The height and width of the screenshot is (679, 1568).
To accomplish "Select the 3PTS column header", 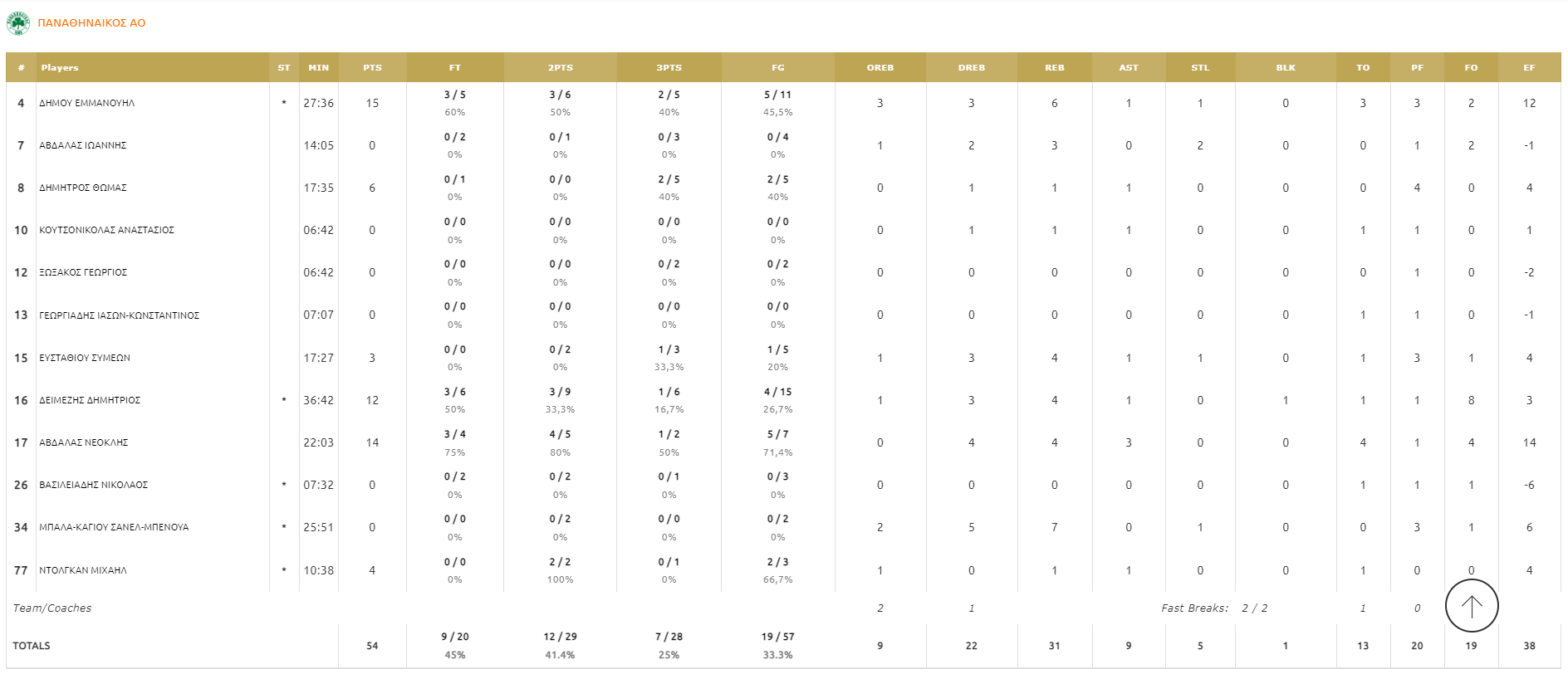I will pos(669,68).
